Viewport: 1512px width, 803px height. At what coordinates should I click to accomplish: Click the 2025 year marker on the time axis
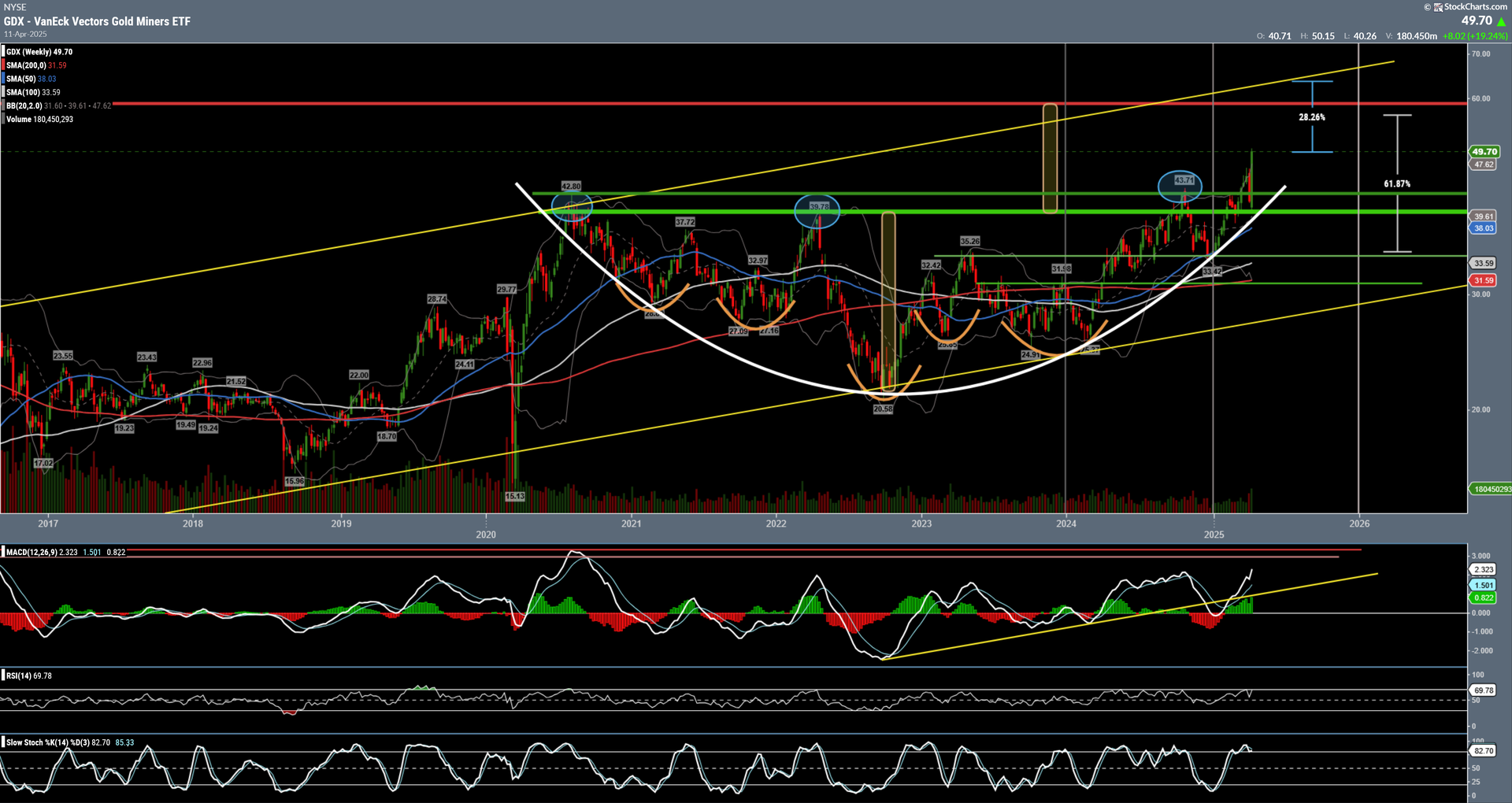pos(1214,535)
